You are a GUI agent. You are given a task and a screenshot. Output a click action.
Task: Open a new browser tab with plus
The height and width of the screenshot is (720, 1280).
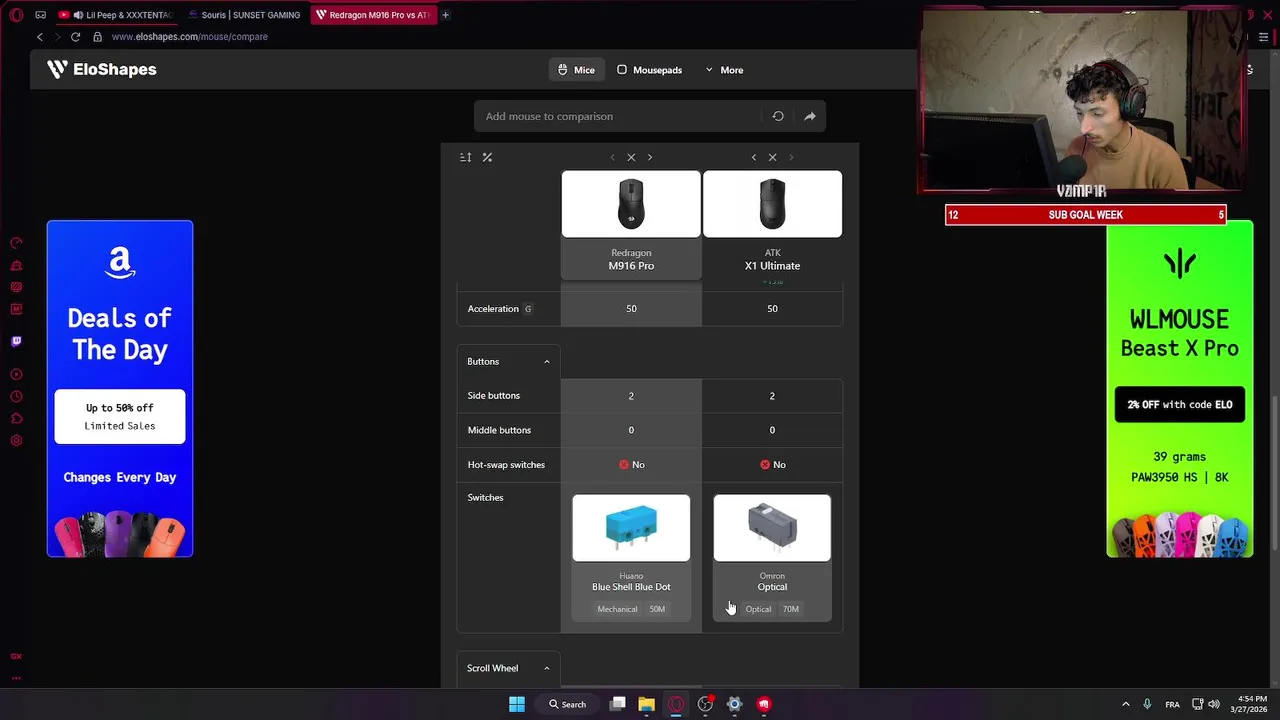click(x=445, y=15)
